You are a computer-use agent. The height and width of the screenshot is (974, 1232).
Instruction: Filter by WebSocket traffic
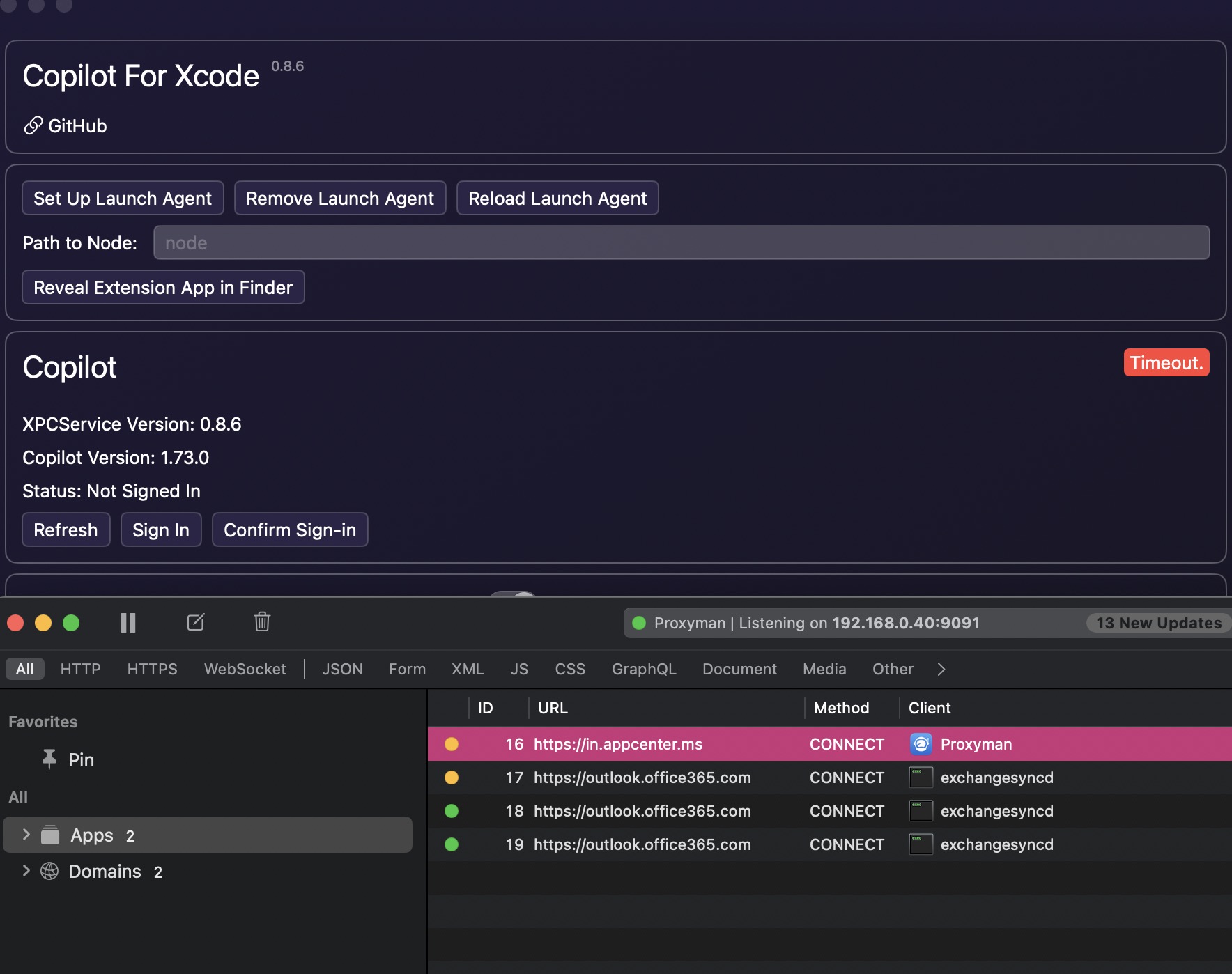tap(245, 669)
